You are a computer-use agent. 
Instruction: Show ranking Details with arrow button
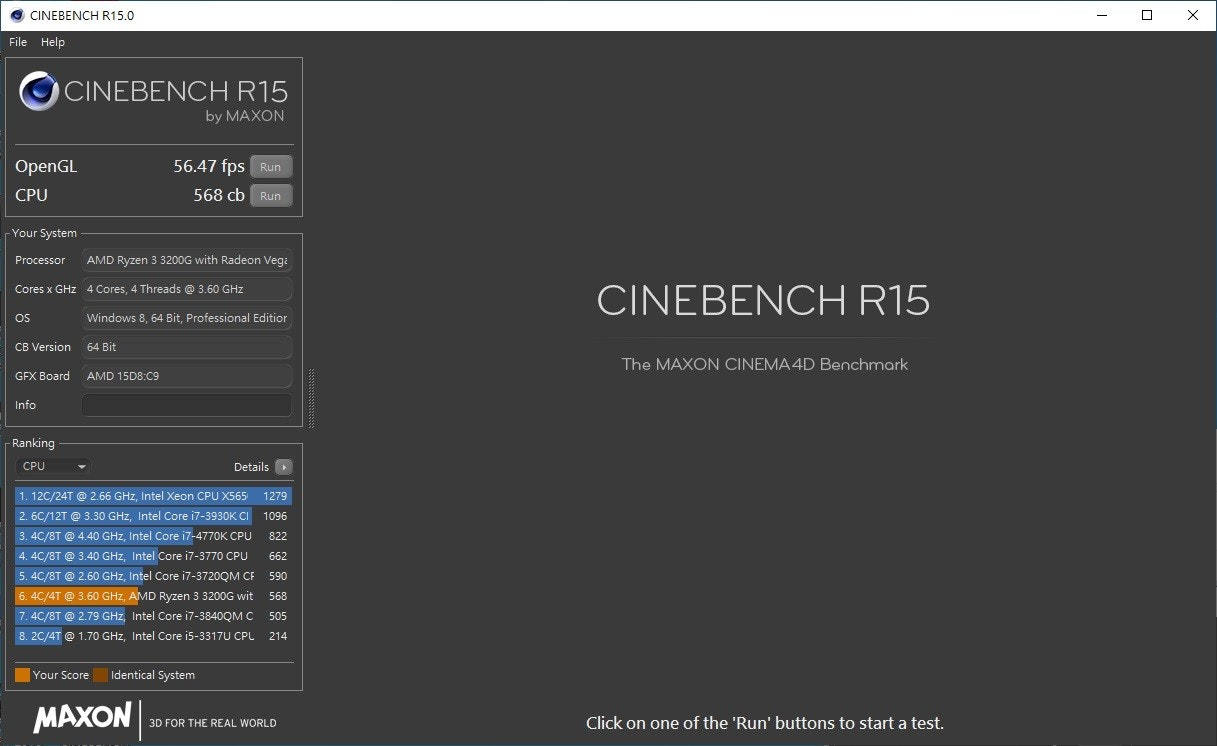pyautogui.click(x=284, y=467)
